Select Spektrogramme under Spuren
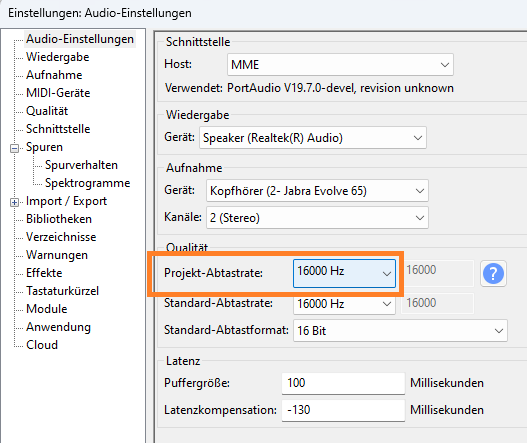527x443 pixels. pyautogui.click(x=87, y=183)
